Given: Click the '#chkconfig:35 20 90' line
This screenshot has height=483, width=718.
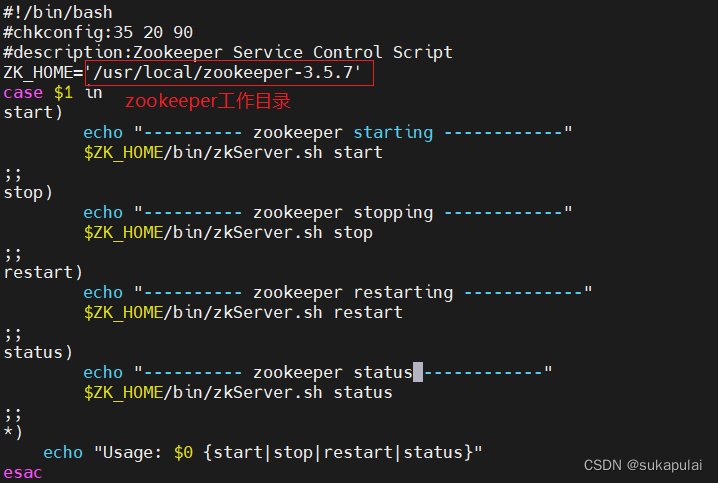Looking at the screenshot, I should 98,33.
